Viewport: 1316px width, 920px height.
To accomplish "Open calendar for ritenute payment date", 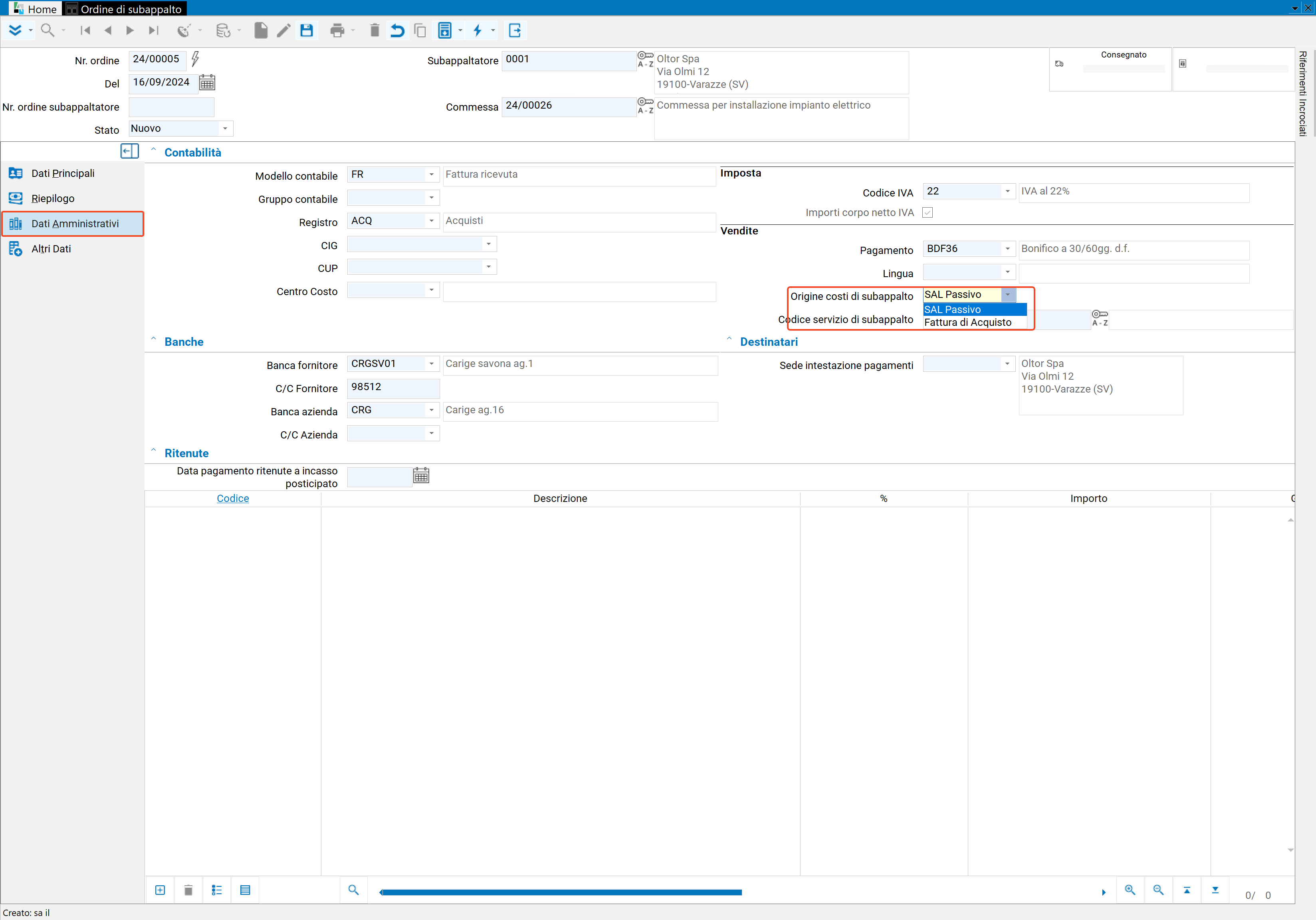I will (421, 475).
